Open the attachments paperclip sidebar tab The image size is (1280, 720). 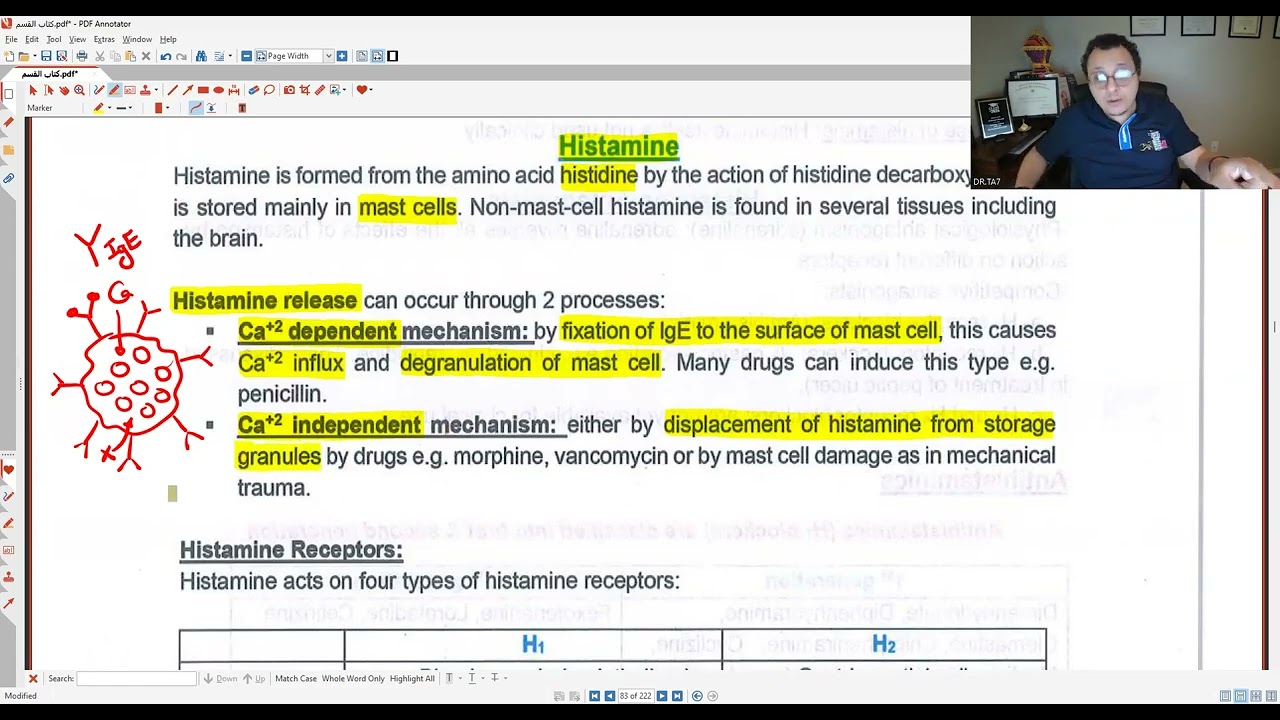coord(8,179)
